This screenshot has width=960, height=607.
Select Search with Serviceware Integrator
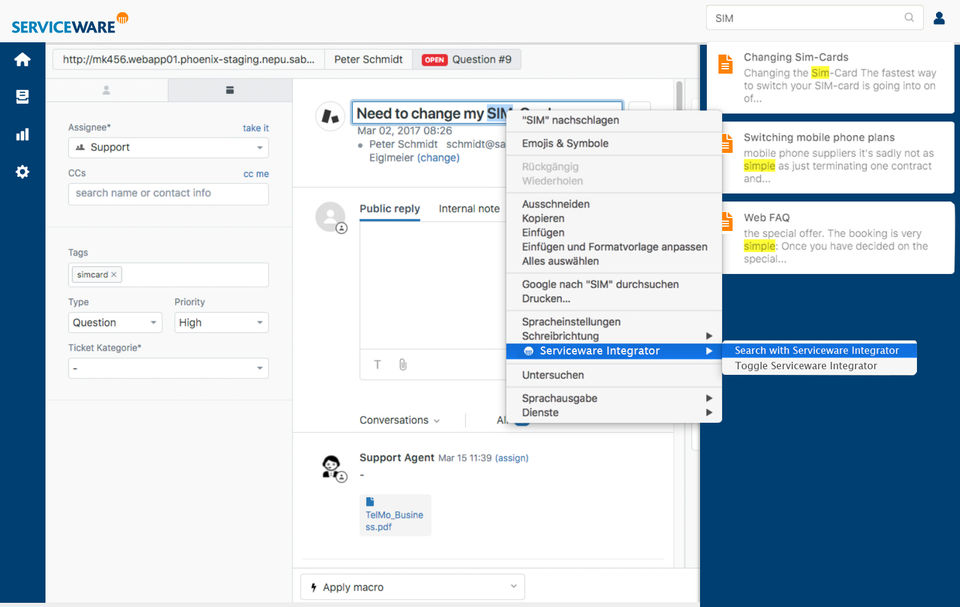[x=819, y=350]
